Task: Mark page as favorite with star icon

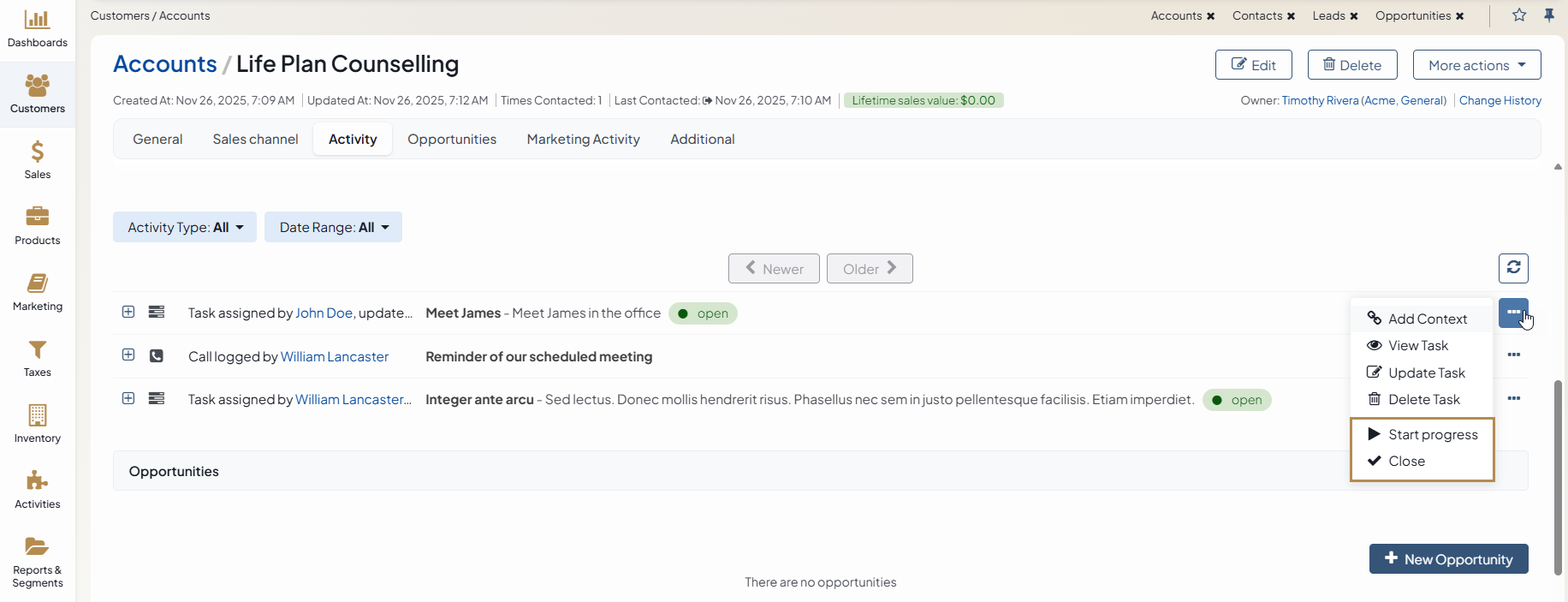Action: pos(1519,15)
